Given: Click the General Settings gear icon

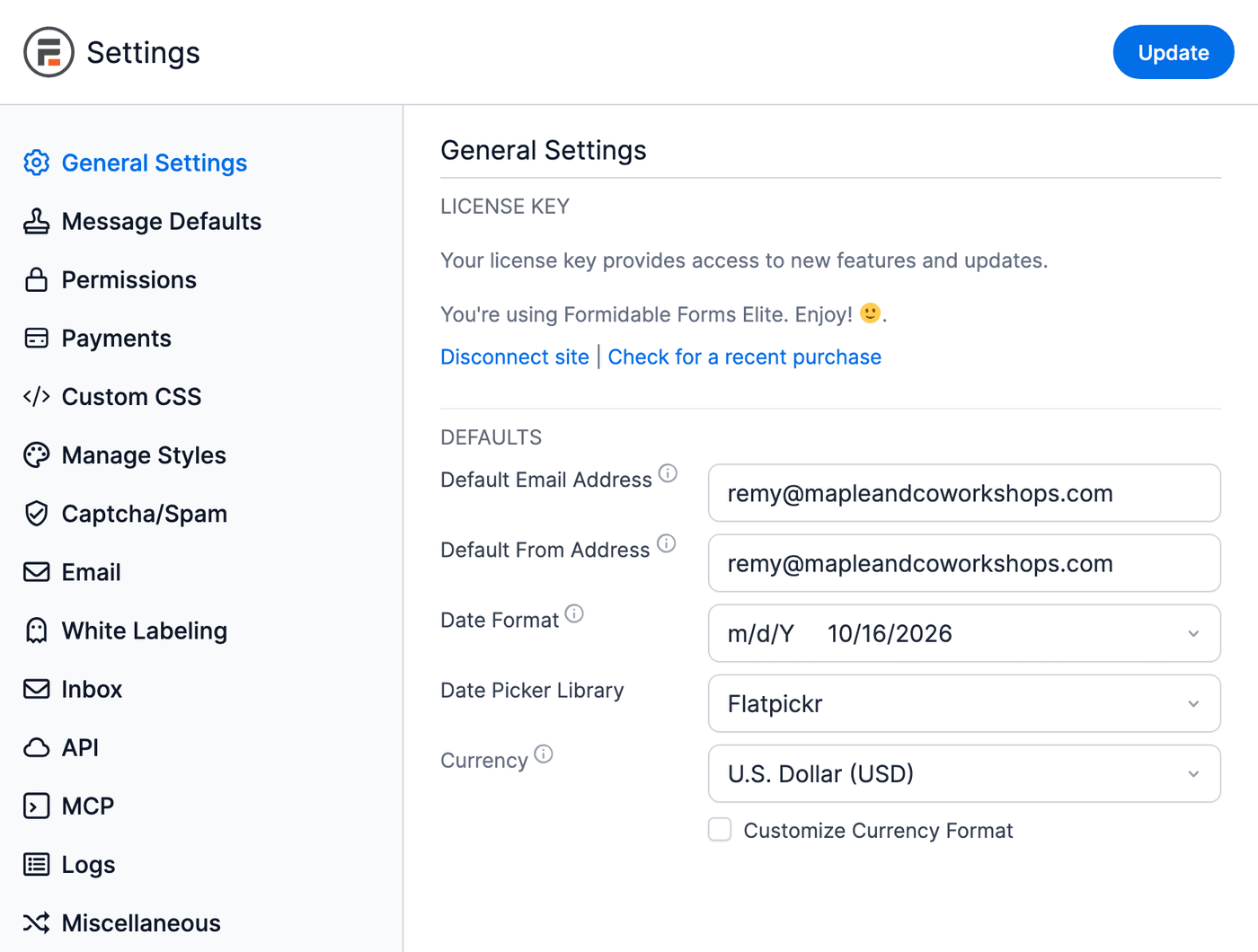Looking at the screenshot, I should pyautogui.click(x=36, y=163).
